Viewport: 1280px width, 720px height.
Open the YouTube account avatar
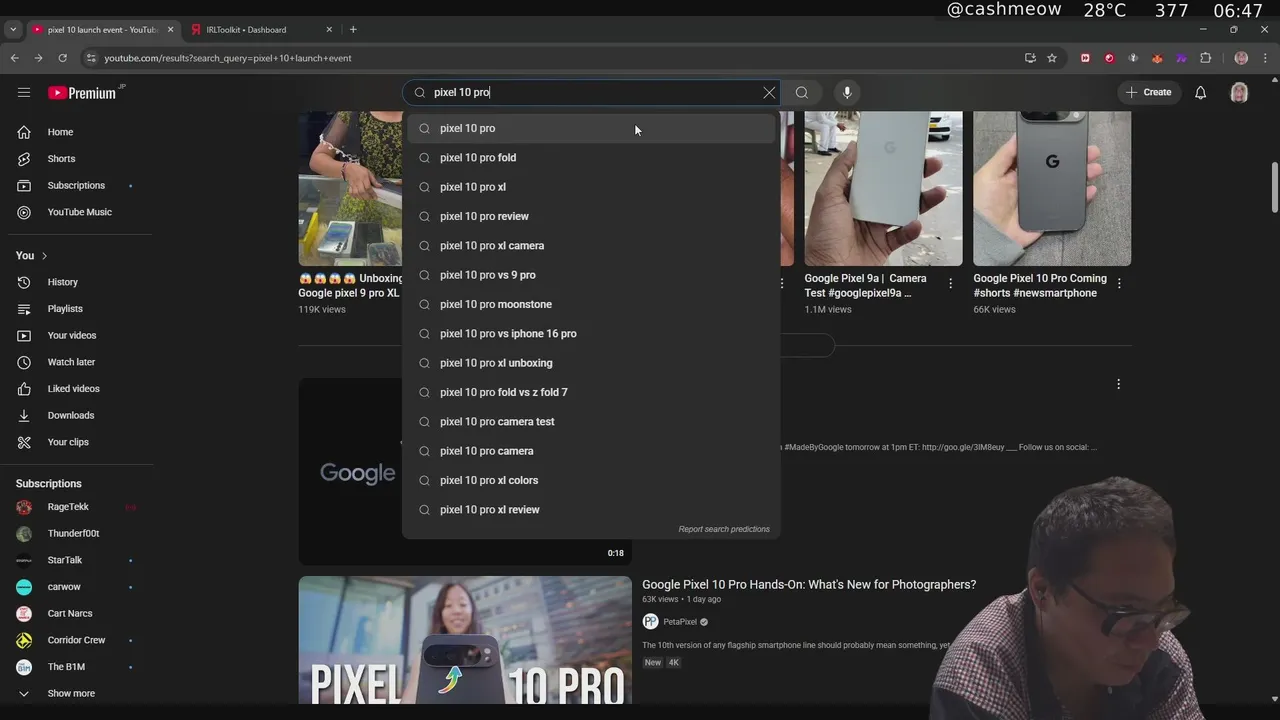1239,92
